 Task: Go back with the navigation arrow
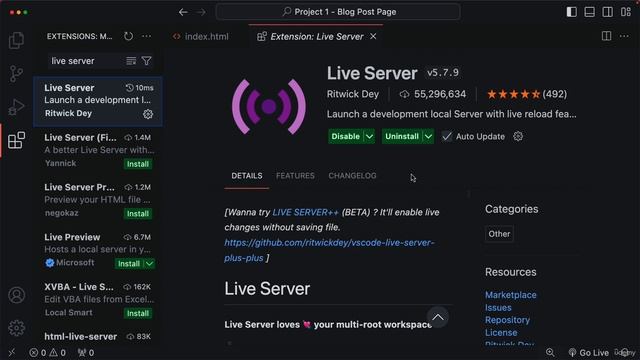183,12
